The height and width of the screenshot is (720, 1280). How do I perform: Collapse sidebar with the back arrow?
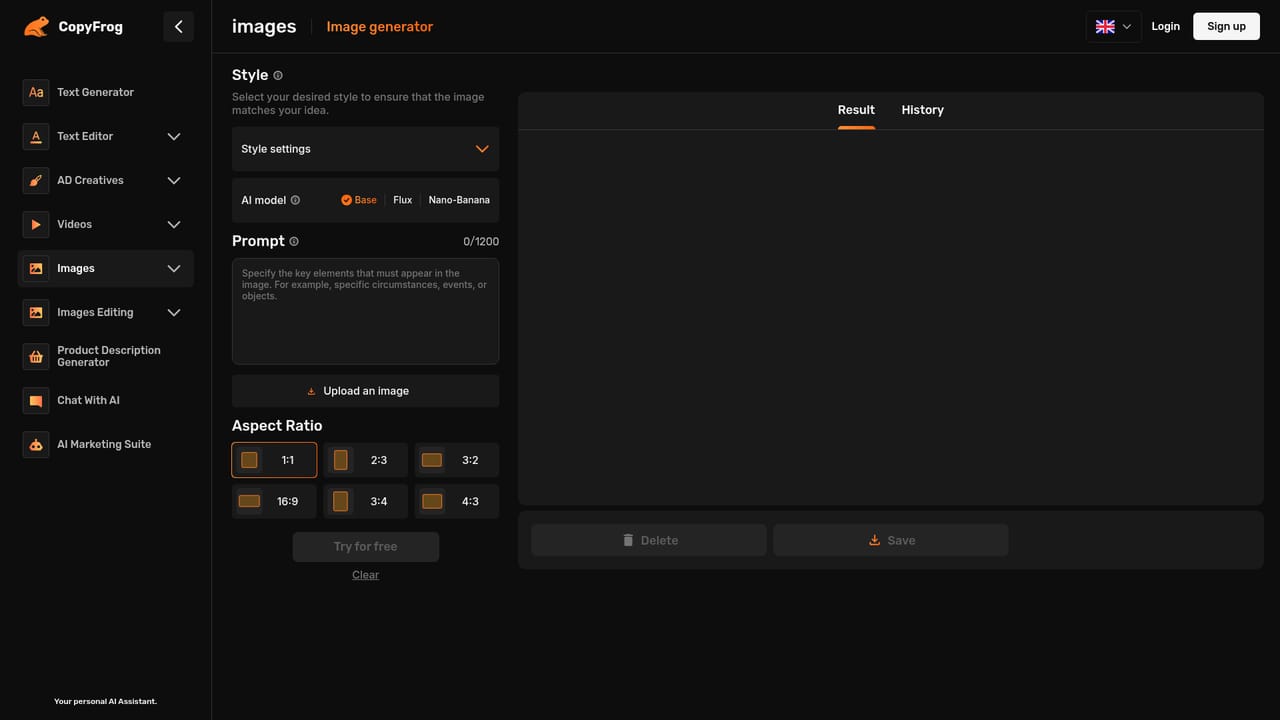click(179, 27)
